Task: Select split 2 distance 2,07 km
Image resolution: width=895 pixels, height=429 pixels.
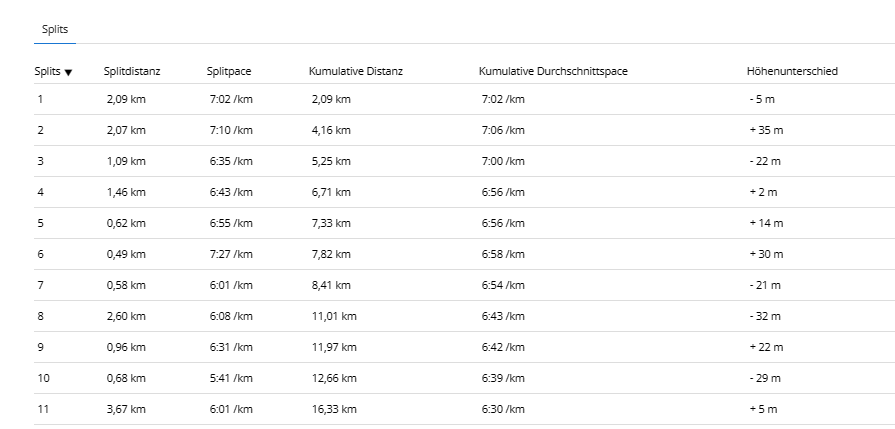Action: pos(126,130)
